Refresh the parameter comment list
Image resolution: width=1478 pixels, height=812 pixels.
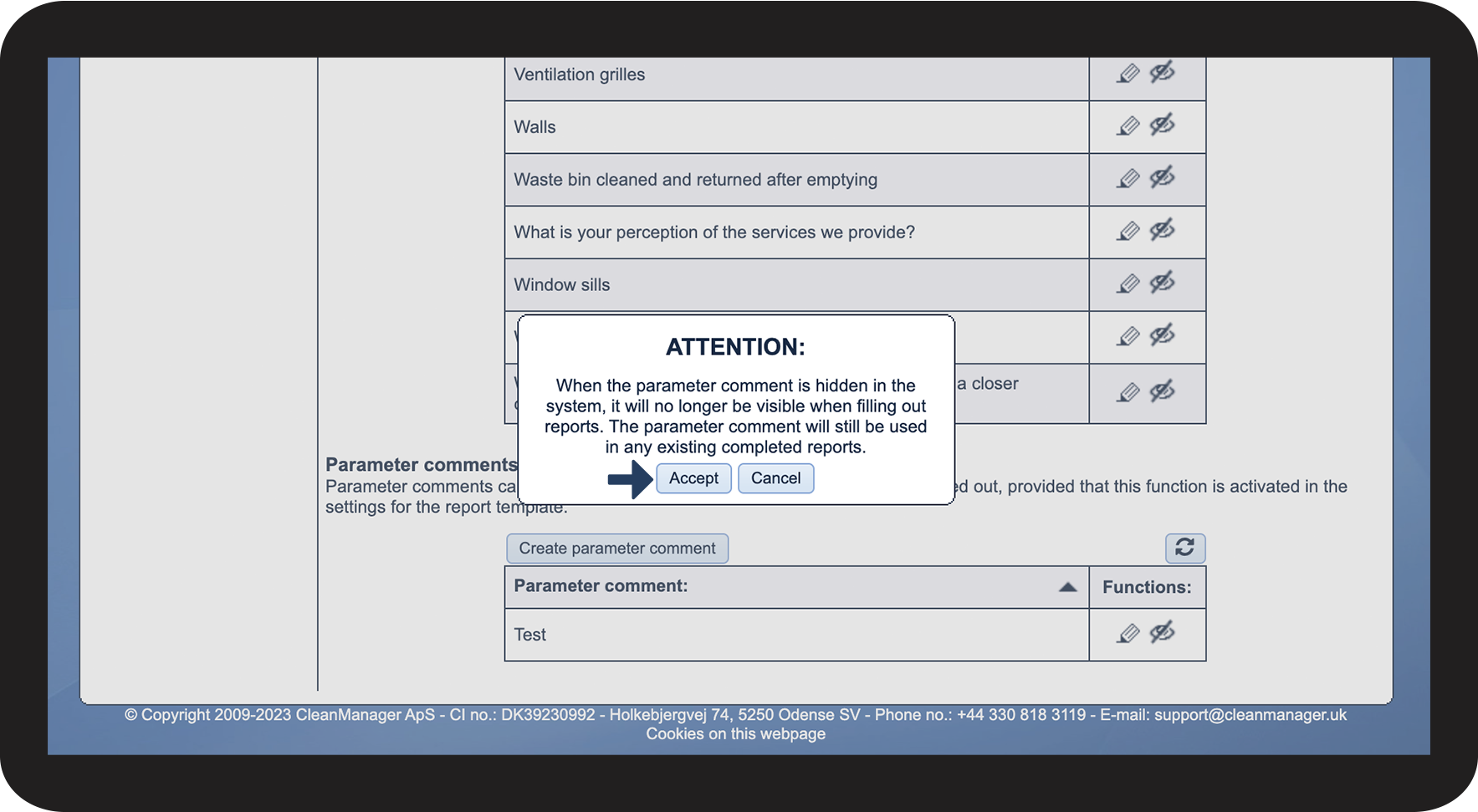1184,548
